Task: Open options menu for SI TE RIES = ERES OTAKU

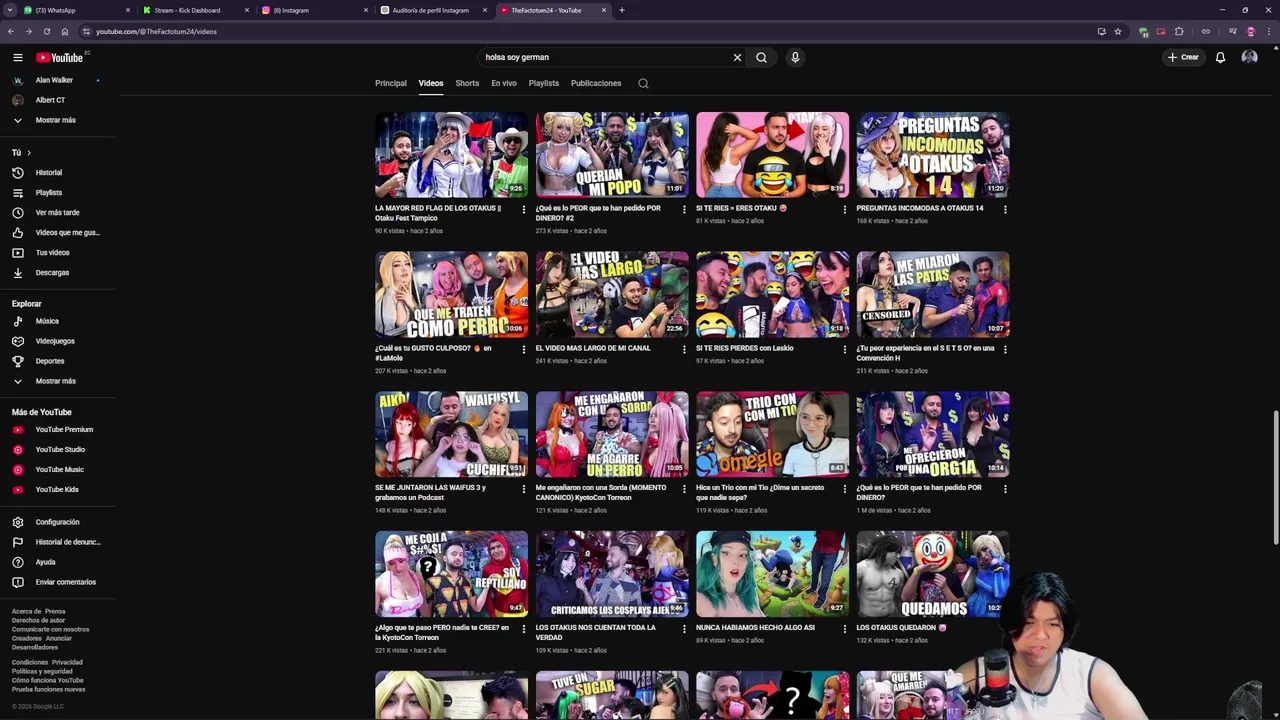Action: [845, 209]
